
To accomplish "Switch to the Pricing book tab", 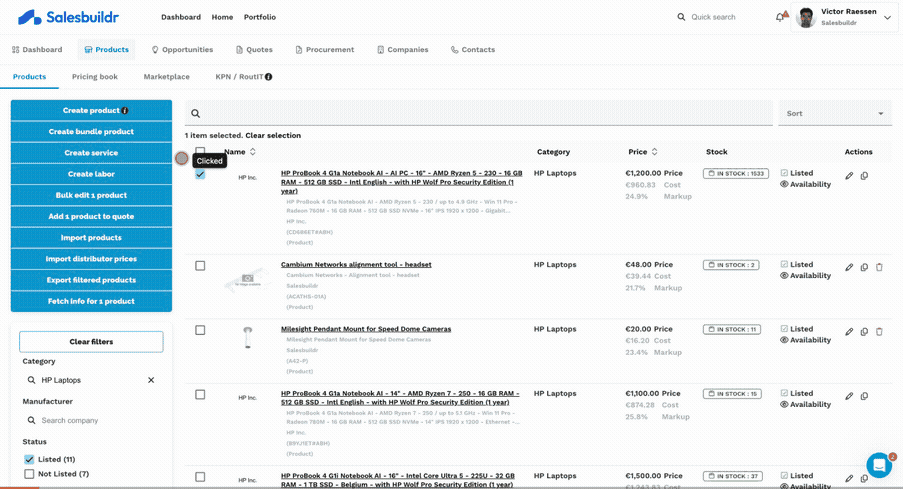I will 94,77.
